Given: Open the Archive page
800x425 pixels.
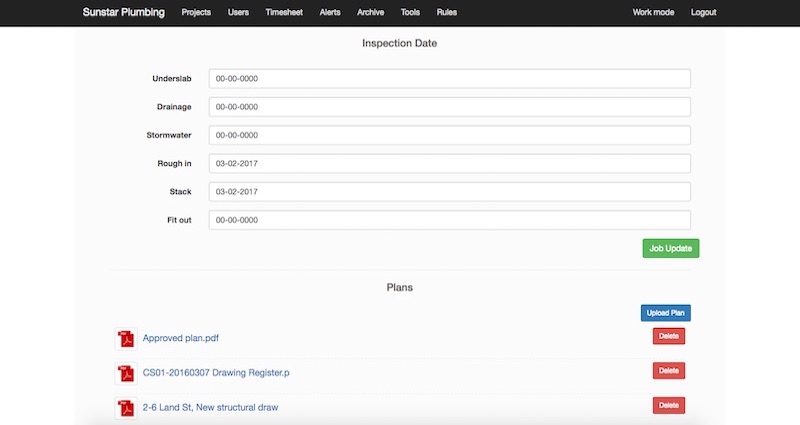Looking at the screenshot, I should (x=370, y=13).
